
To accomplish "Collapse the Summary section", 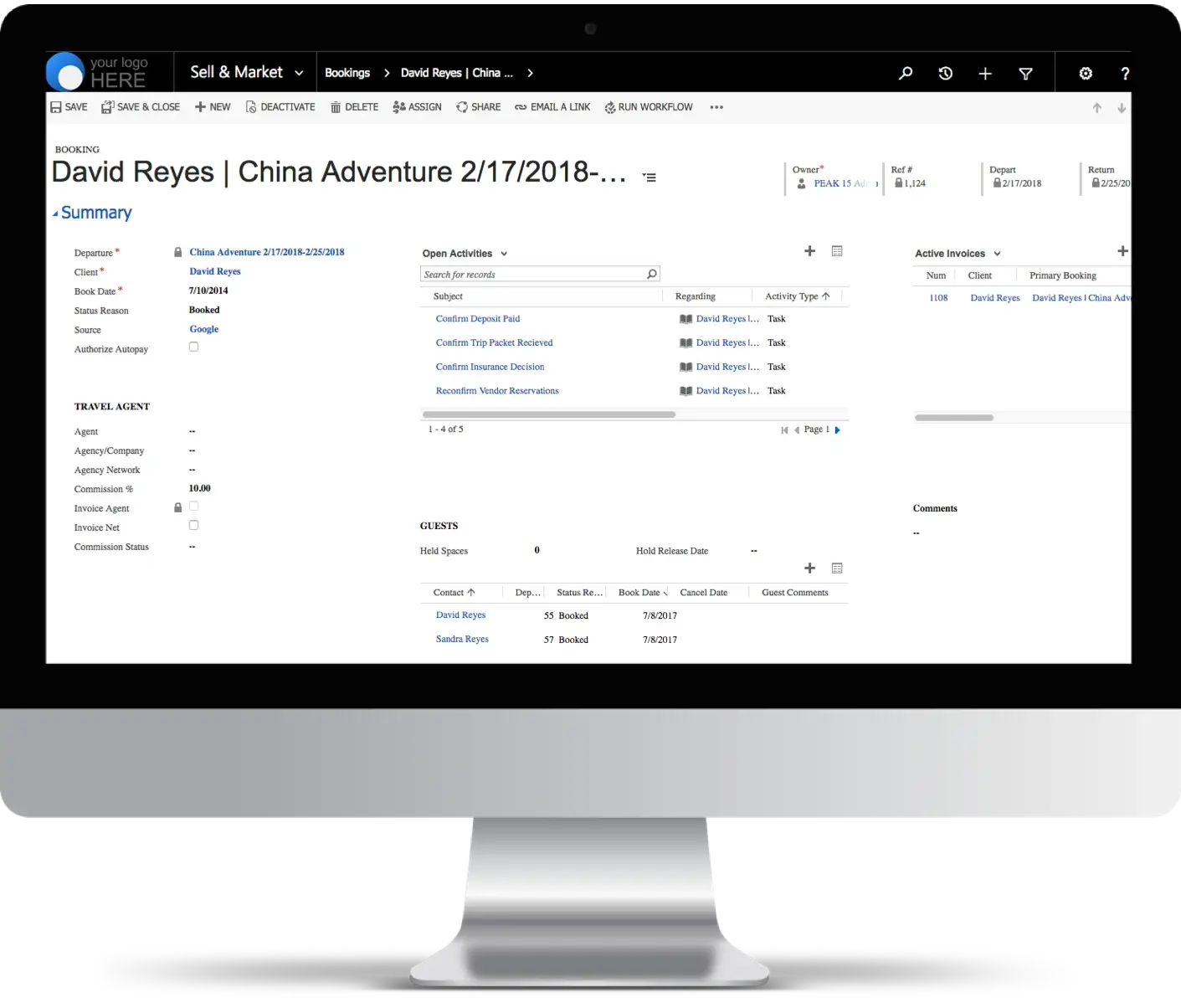I will tap(55, 213).
